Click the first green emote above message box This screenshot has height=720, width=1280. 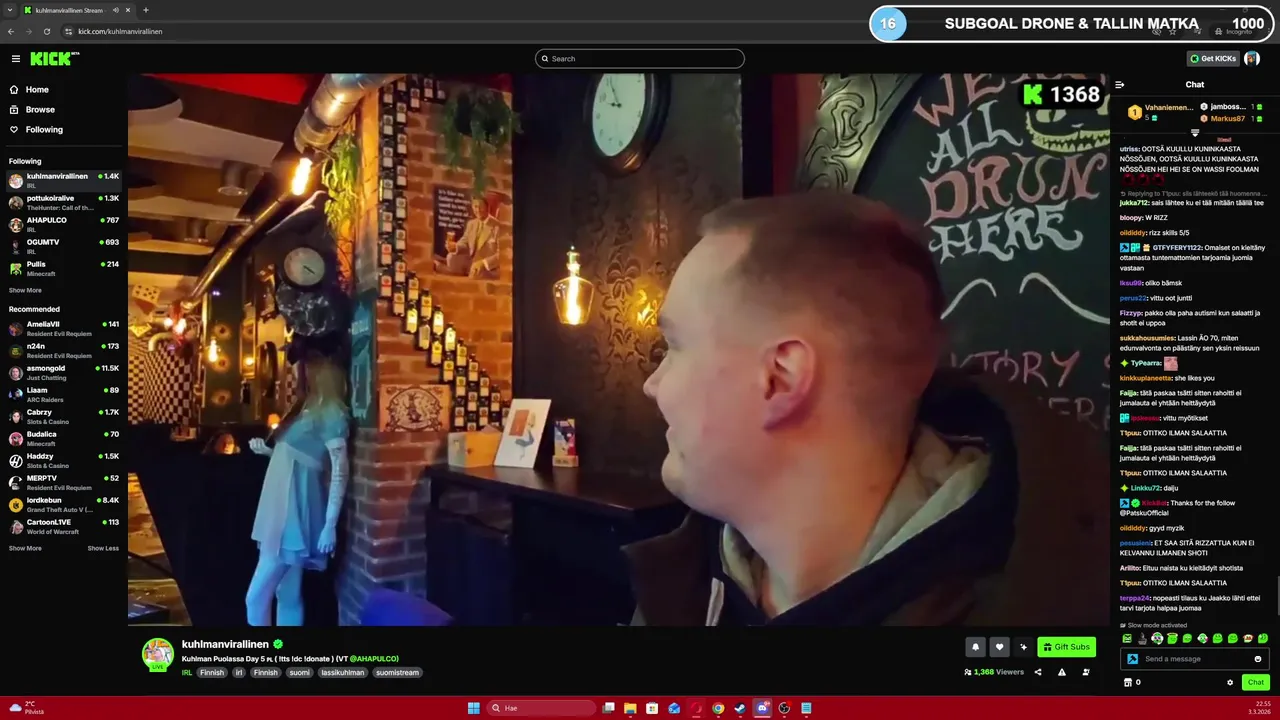[1127, 638]
